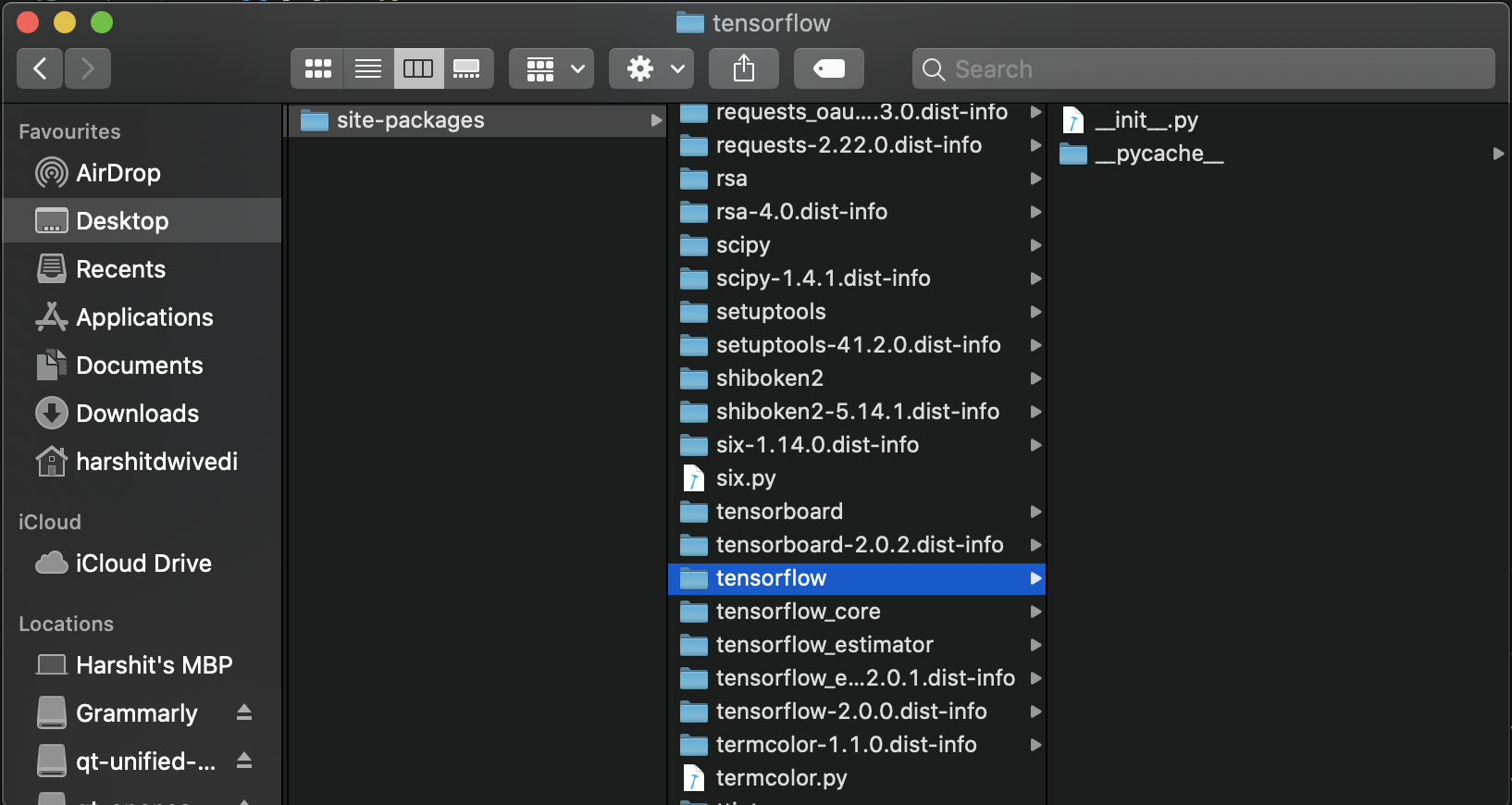The image size is (1512, 805).
Task: Select termcolor-1.1.0.dist-info folder
Action: 857,745
